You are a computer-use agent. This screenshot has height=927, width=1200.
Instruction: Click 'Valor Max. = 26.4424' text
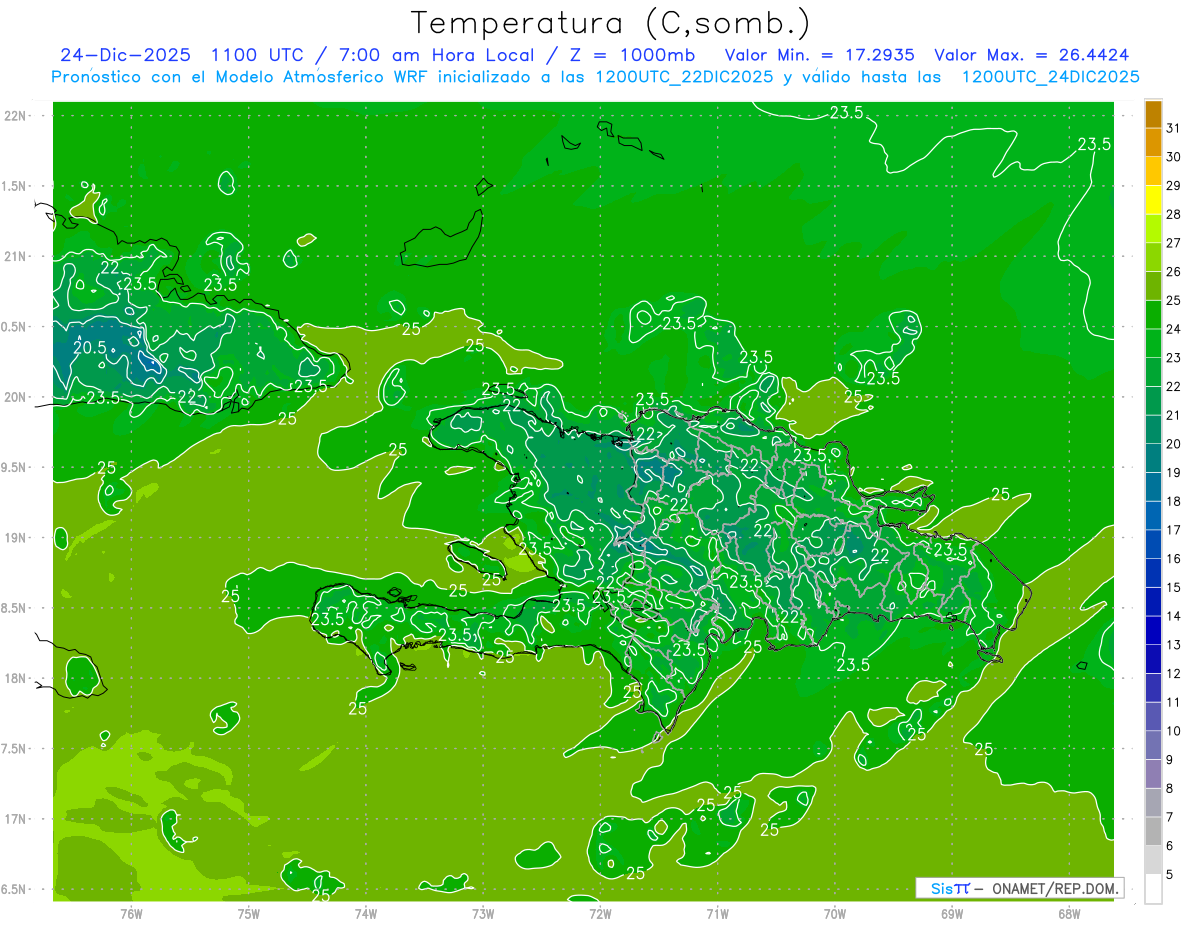[1031, 55]
